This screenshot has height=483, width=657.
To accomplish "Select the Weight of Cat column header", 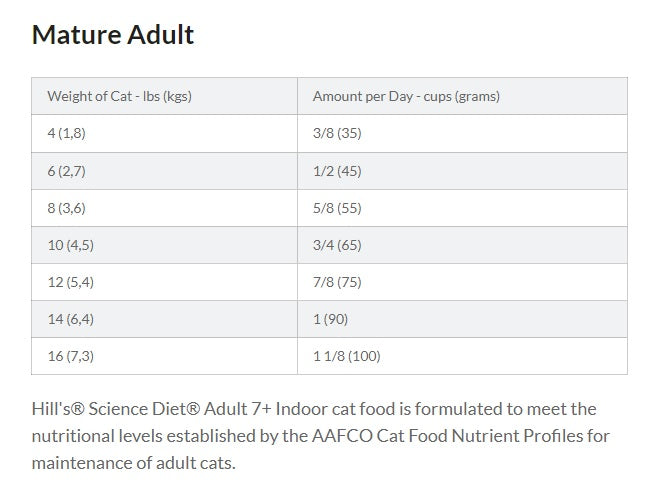I will 164,96.
